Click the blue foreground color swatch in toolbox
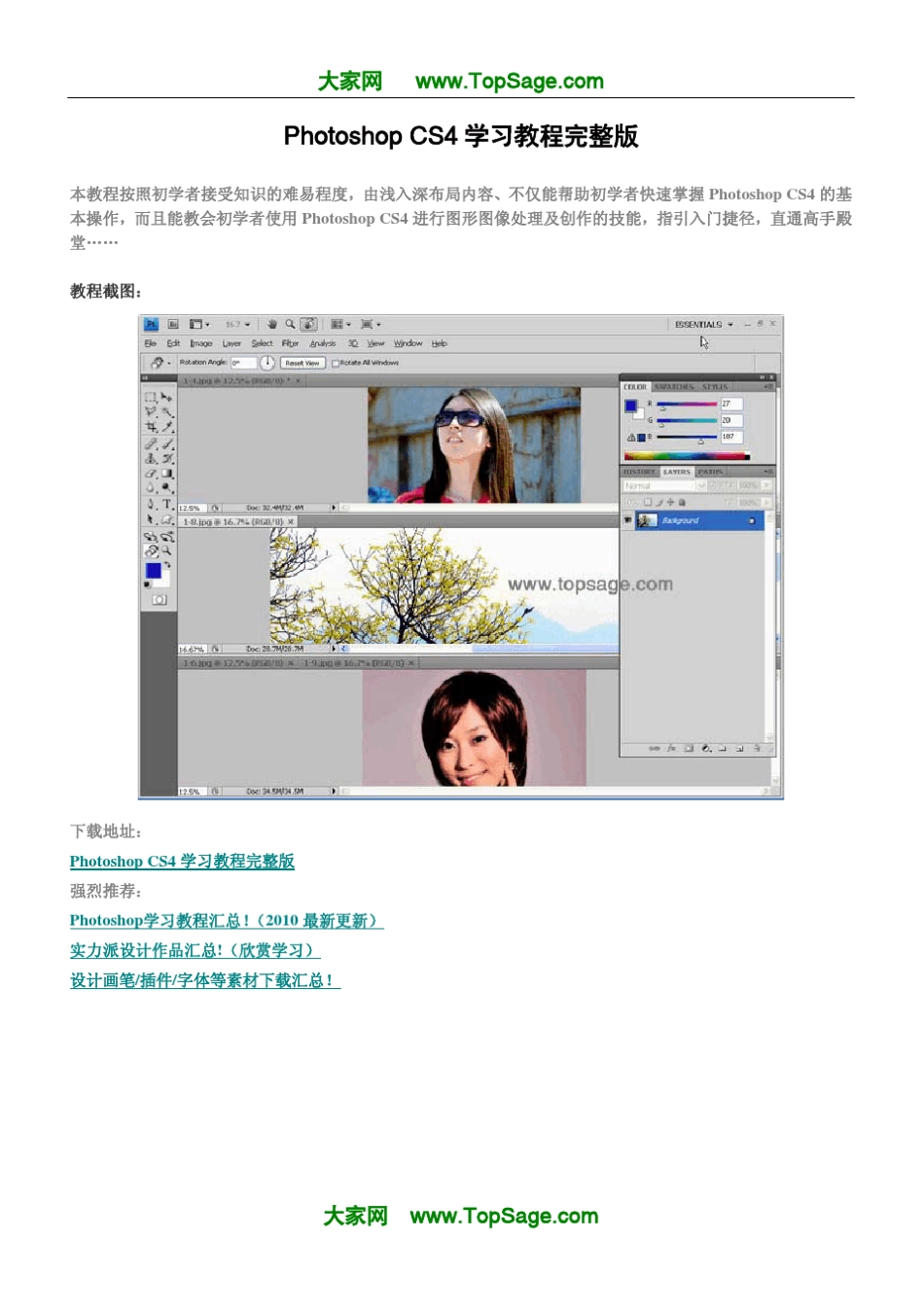This screenshot has width=924, height=1308. pos(153,571)
